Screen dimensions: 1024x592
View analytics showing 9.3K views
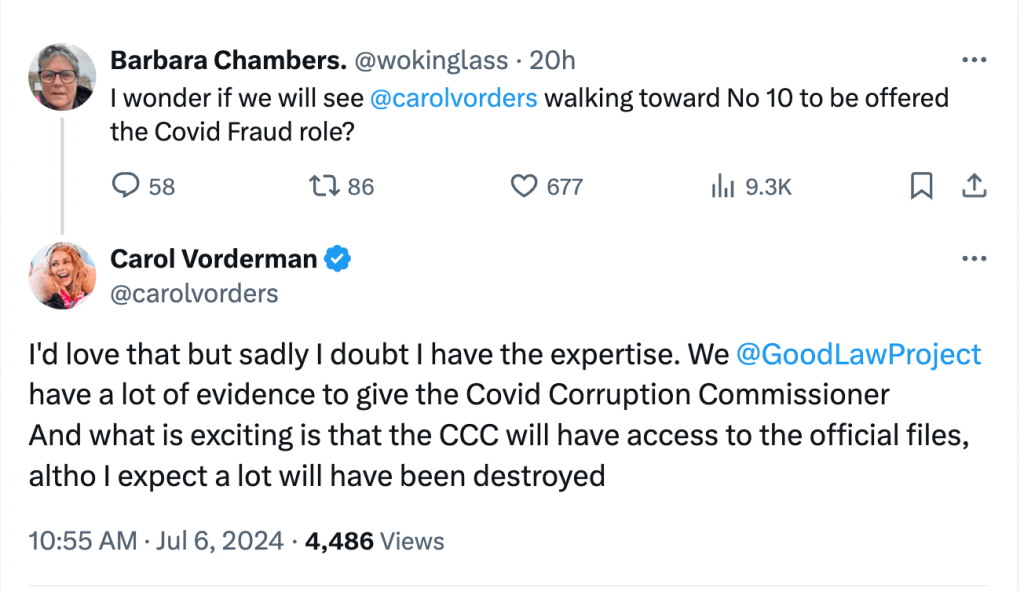point(720,186)
